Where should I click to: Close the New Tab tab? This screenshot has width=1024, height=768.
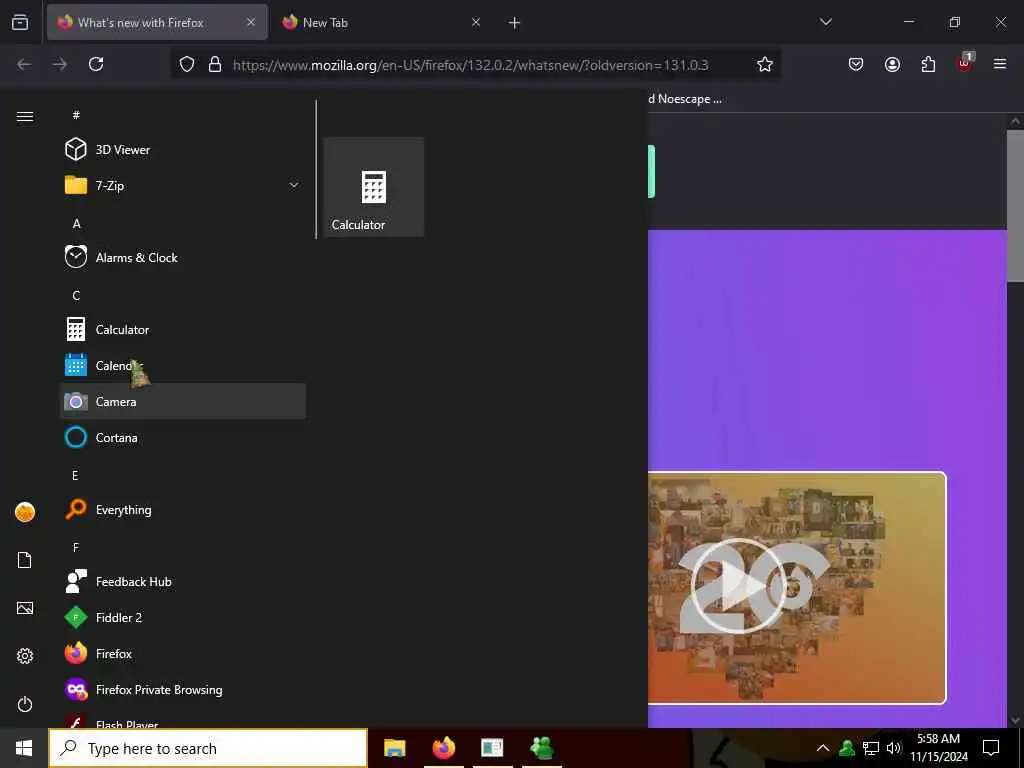476,22
